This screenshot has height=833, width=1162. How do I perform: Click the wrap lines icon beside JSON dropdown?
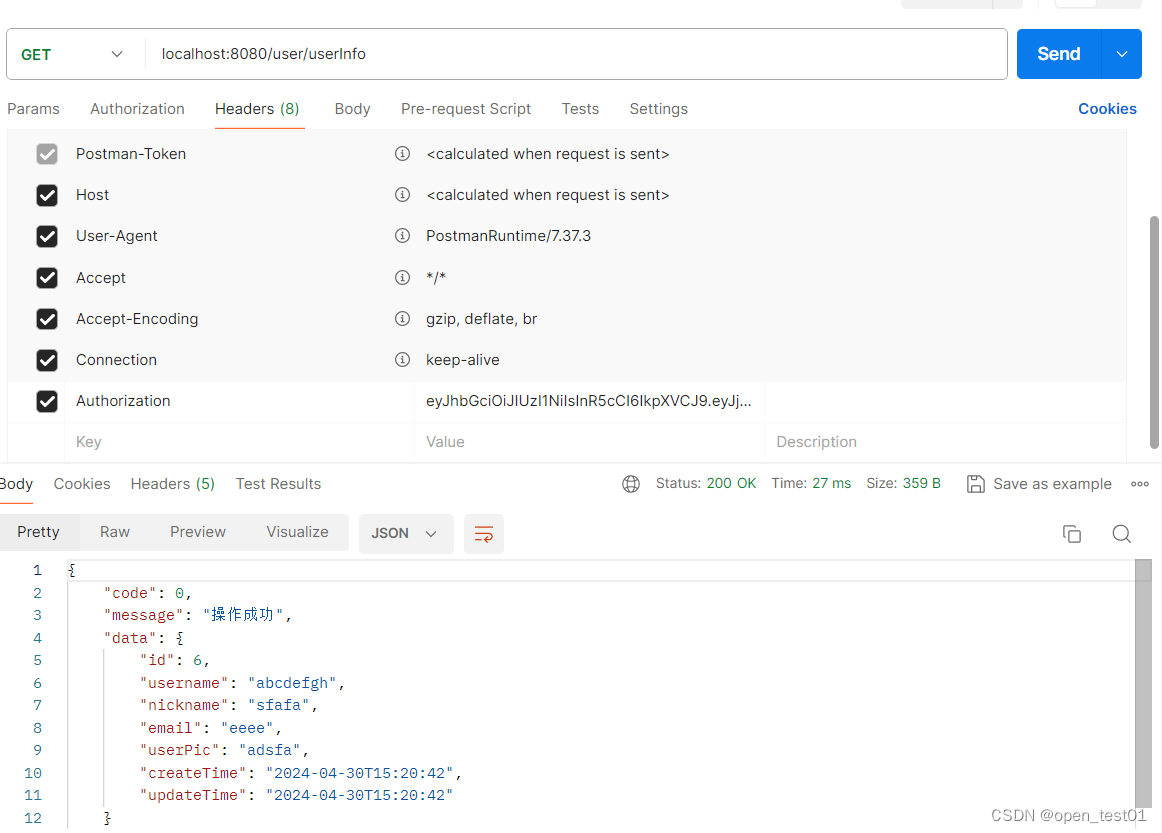coord(484,534)
